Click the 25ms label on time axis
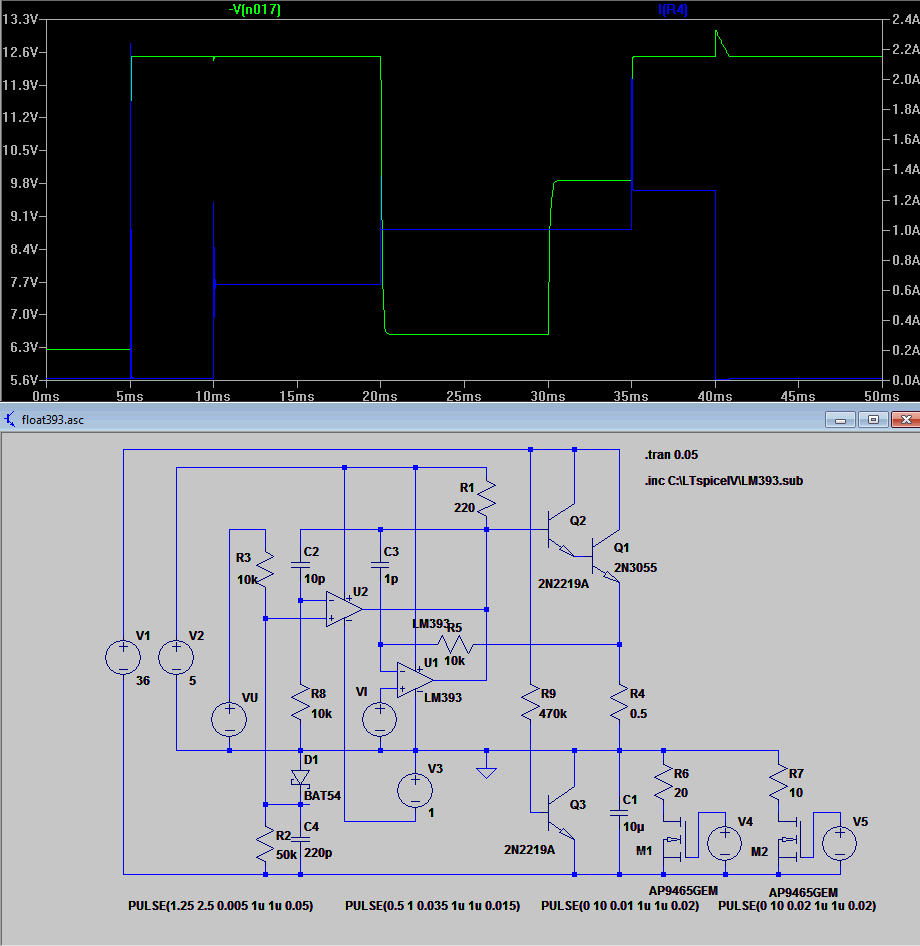This screenshot has width=920, height=946. click(x=463, y=396)
